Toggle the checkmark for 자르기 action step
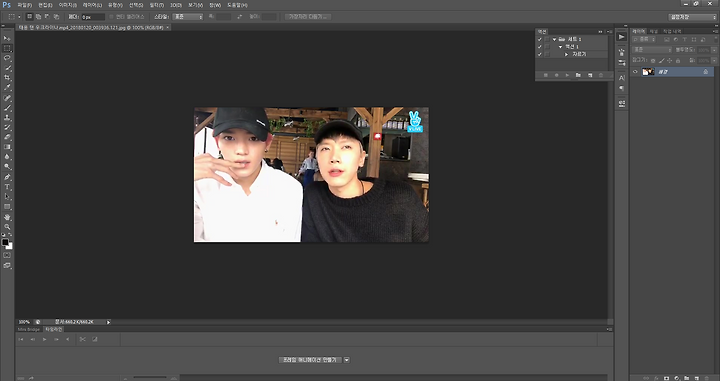The height and width of the screenshot is (381, 720). point(540,54)
